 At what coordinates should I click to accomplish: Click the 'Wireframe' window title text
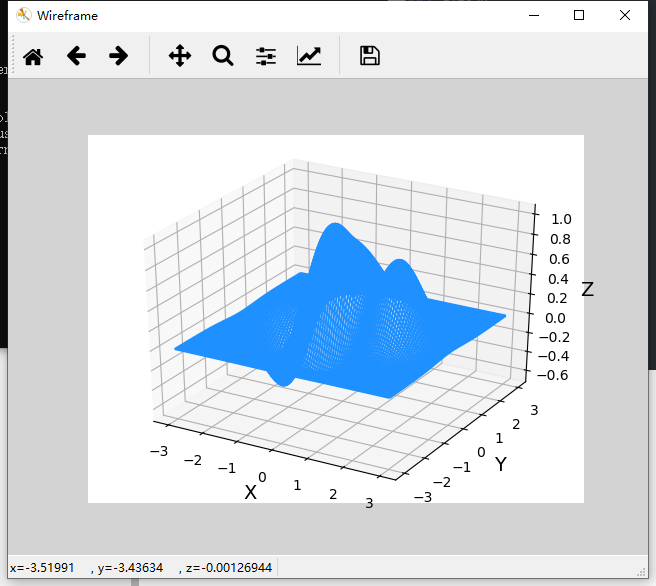pos(67,16)
